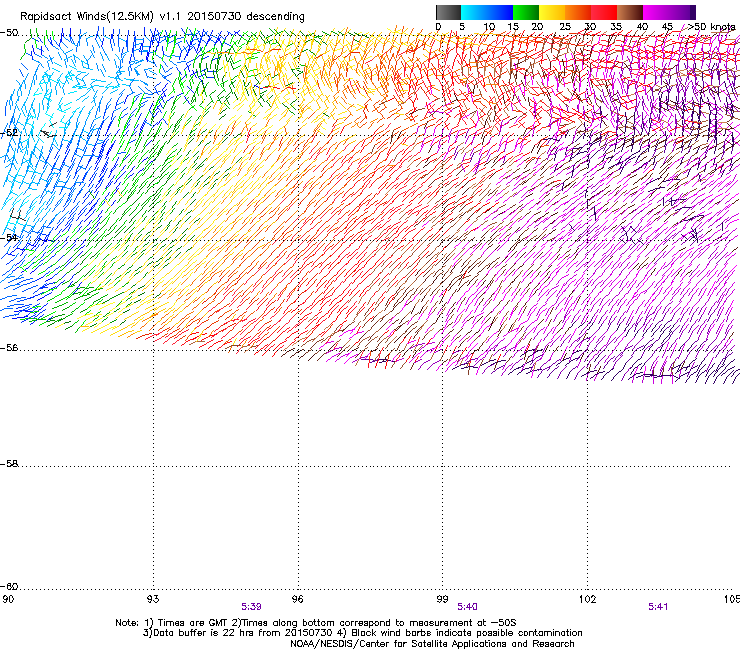Click the NOAA/NESDIS credit line
This screenshot has width=740, height=650.
(432, 644)
